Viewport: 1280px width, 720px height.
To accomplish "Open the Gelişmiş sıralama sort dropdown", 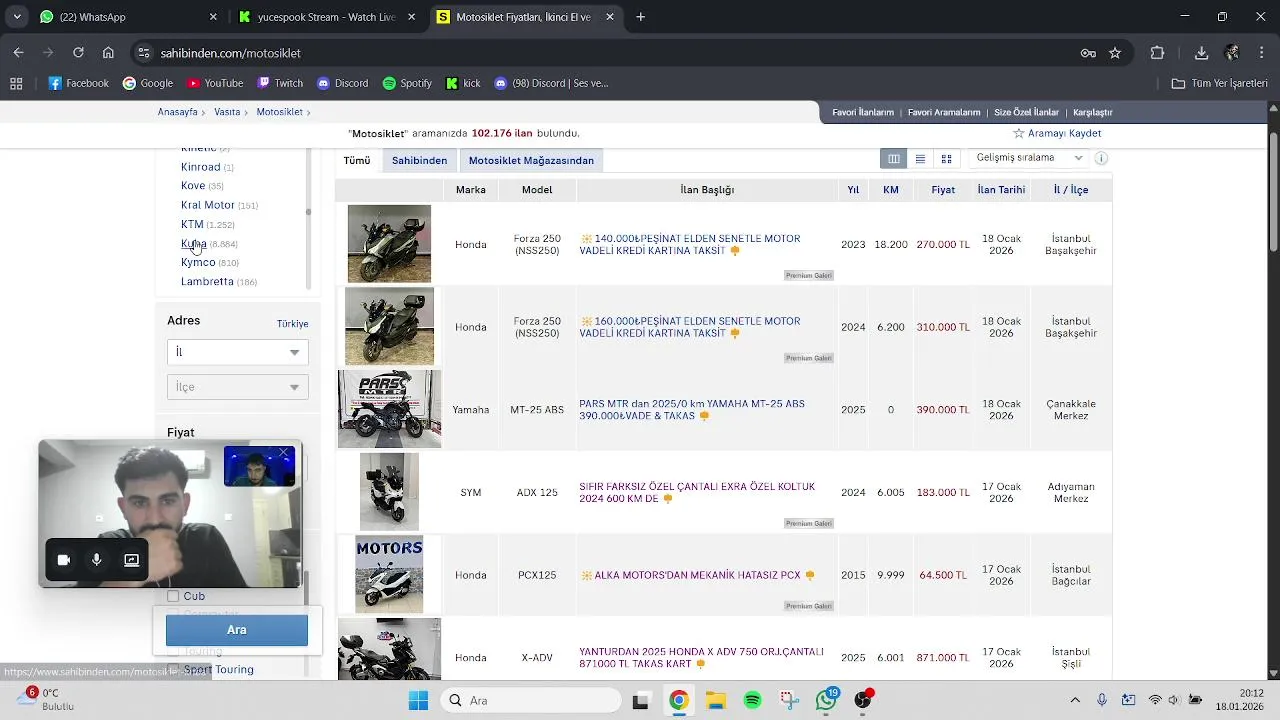I will 1029,158.
